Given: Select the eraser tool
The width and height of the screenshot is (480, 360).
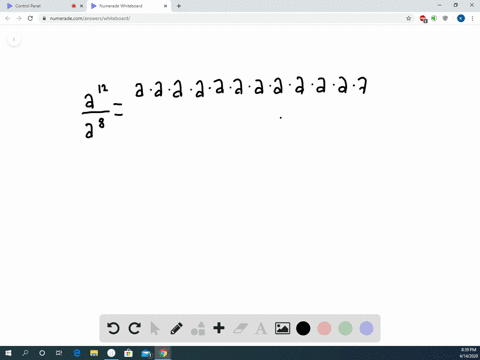Looking at the screenshot, I should (x=240, y=328).
